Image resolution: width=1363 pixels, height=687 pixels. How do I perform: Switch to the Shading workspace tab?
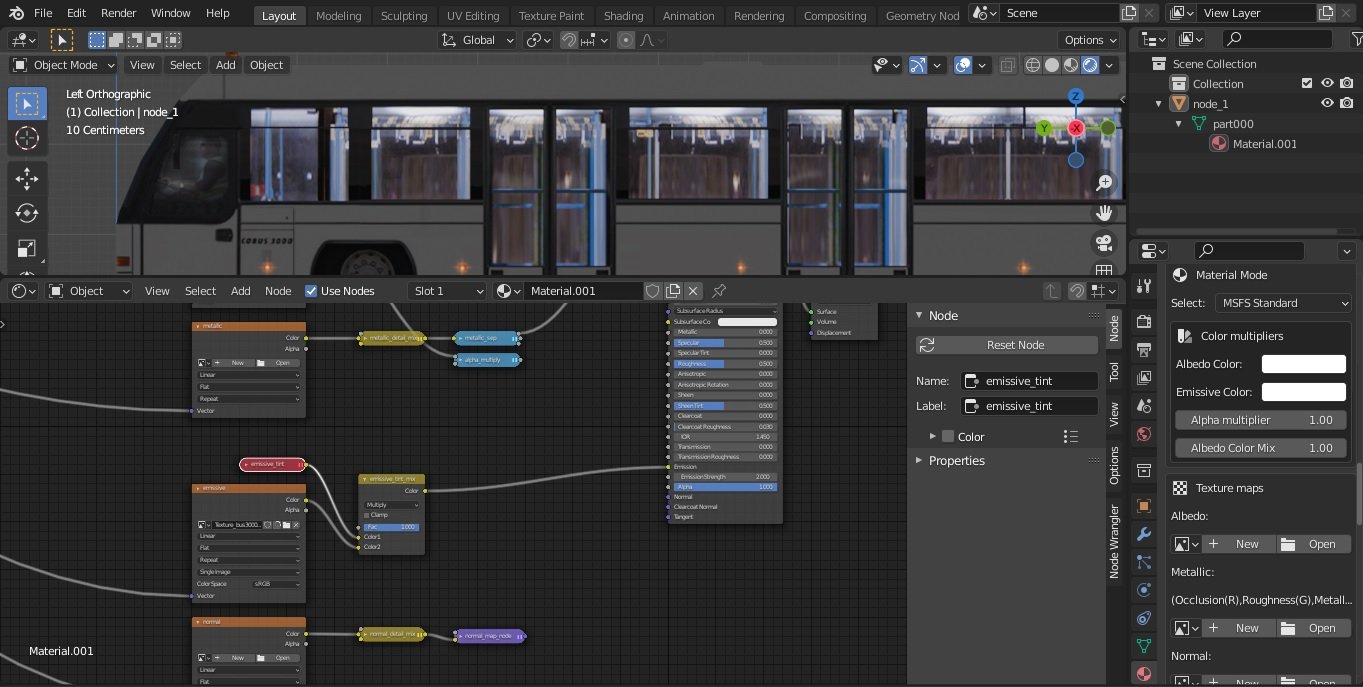(623, 15)
